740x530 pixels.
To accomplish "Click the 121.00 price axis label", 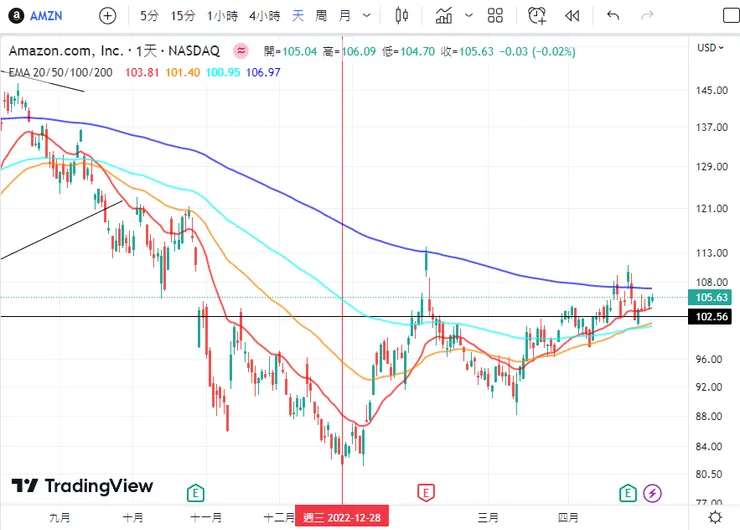I will [712, 209].
